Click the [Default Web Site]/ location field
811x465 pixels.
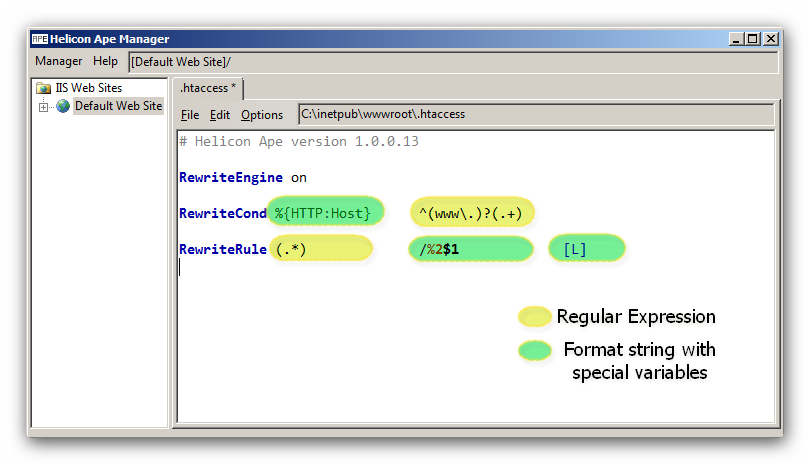(452, 62)
